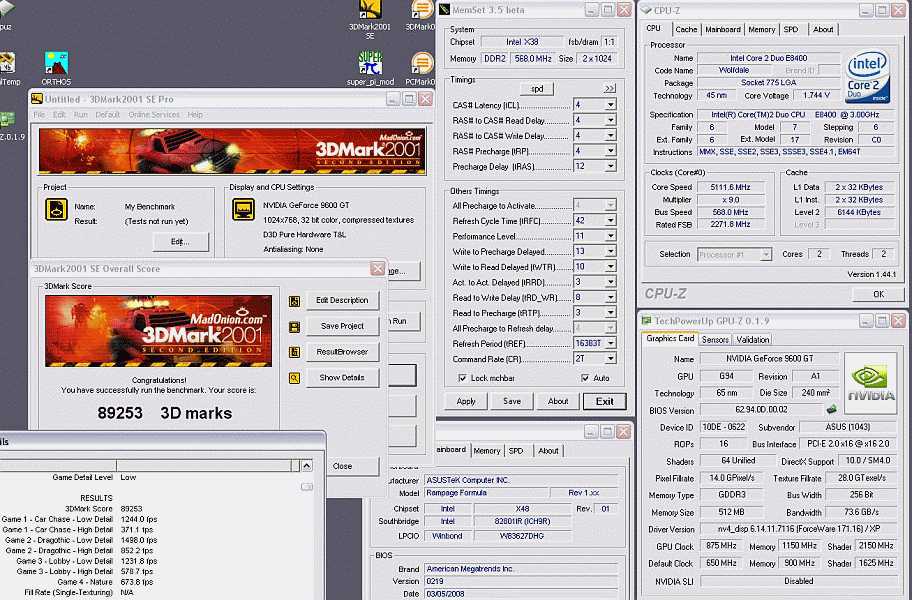Viewport: 912px width, 600px height.
Task: Click the Show Details magnifier icon
Action: 294,378
